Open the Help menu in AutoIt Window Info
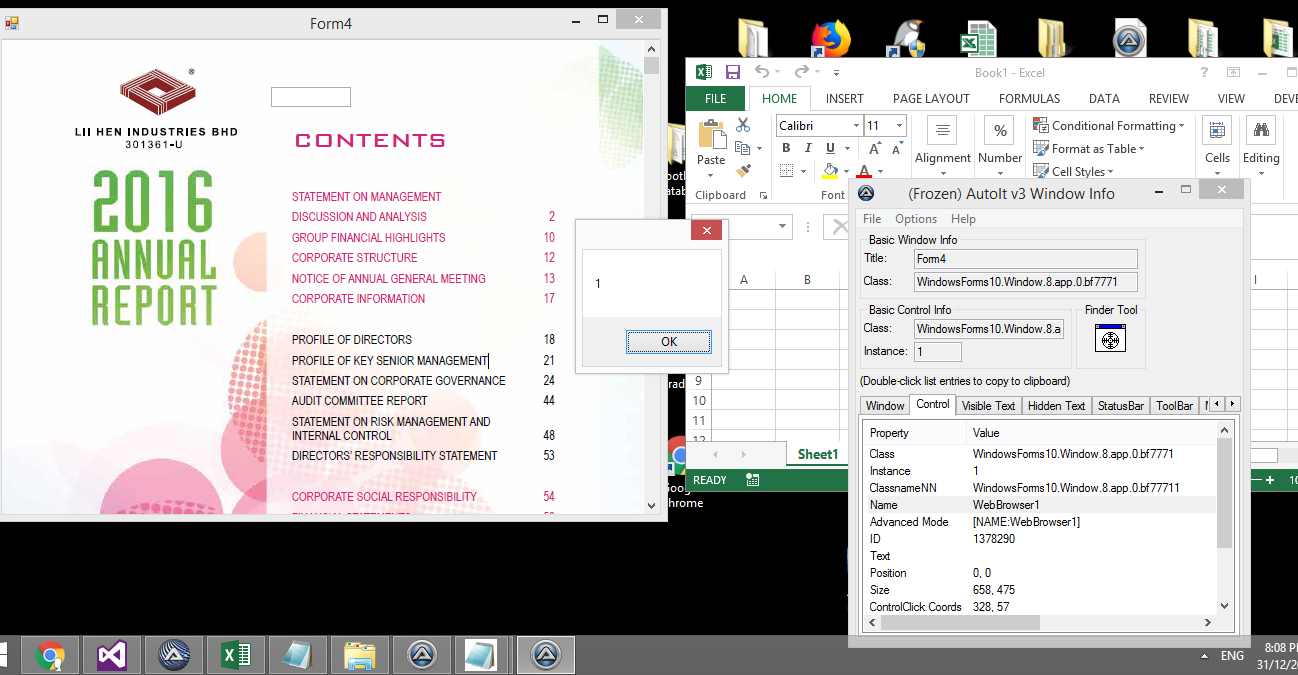 point(963,219)
